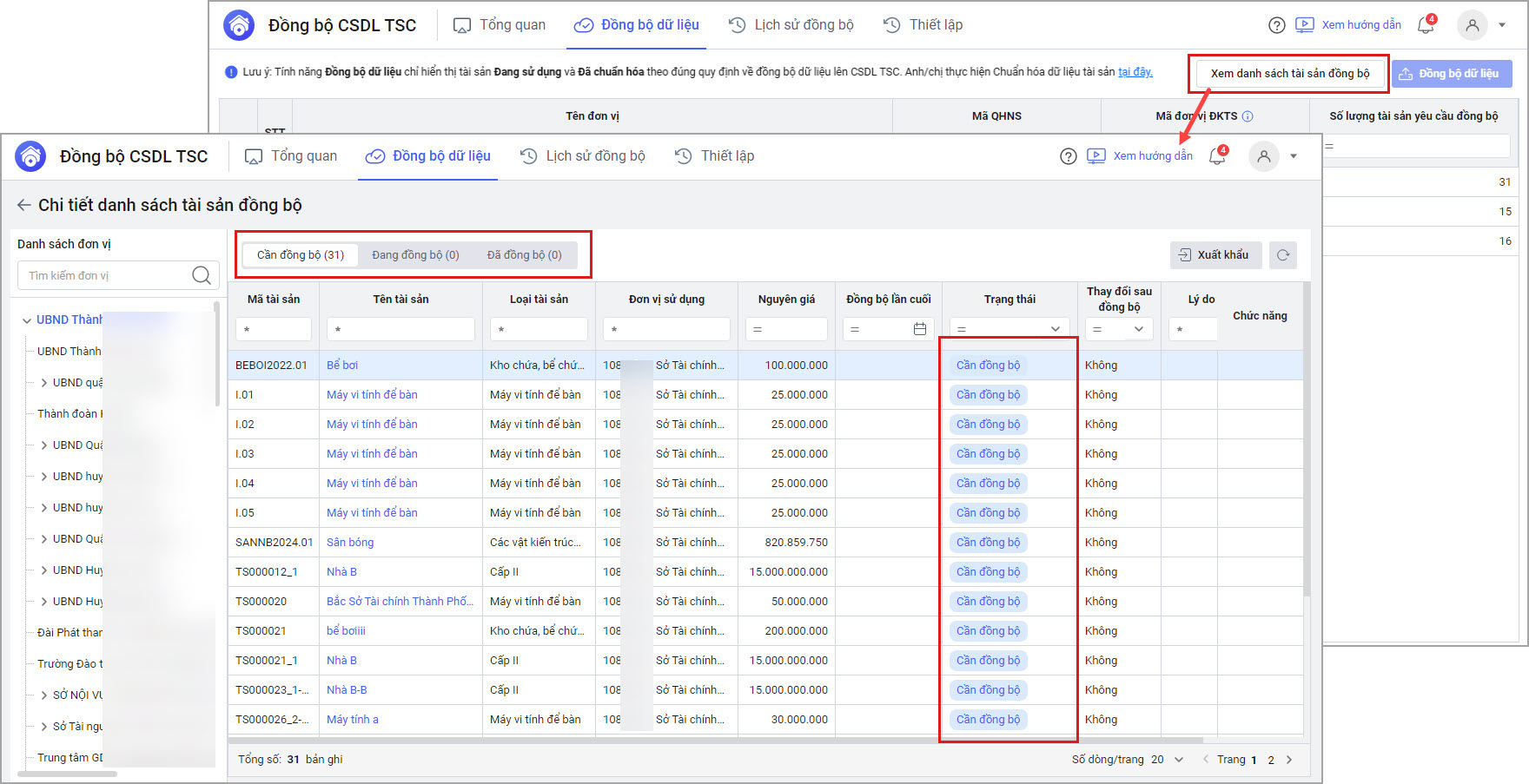Click the home logo of Đồng bộ CSDL TSC
This screenshot has height=784, width=1529.
coord(31,156)
